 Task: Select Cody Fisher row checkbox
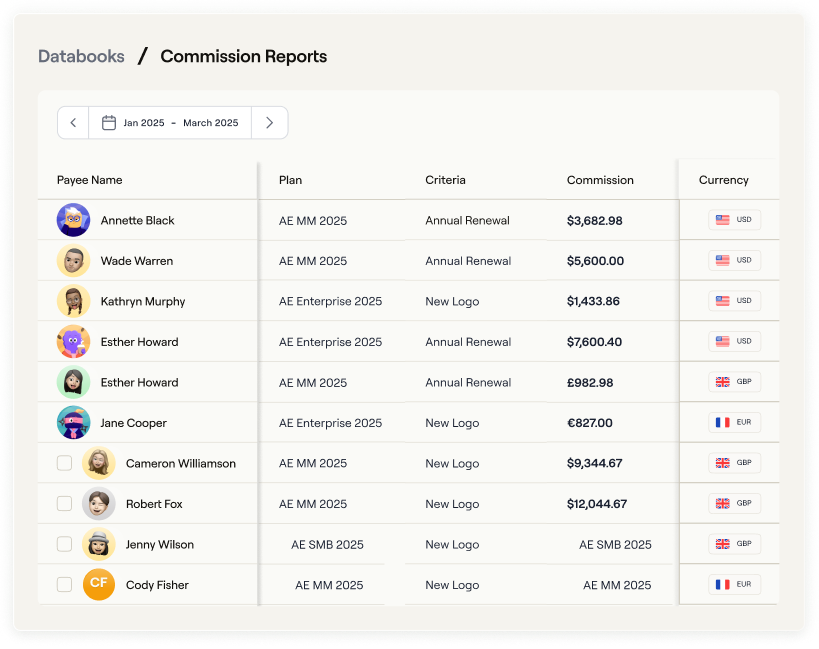click(64, 584)
